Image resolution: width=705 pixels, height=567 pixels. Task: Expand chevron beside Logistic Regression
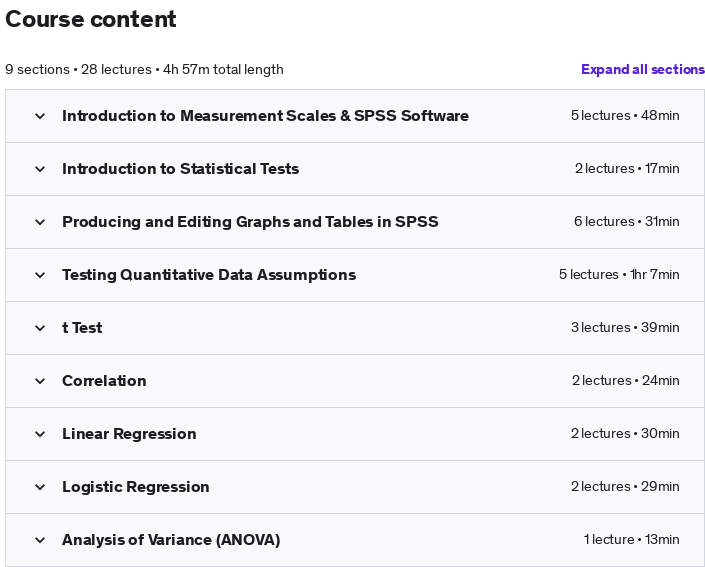pyautogui.click(x=40, y=487)
